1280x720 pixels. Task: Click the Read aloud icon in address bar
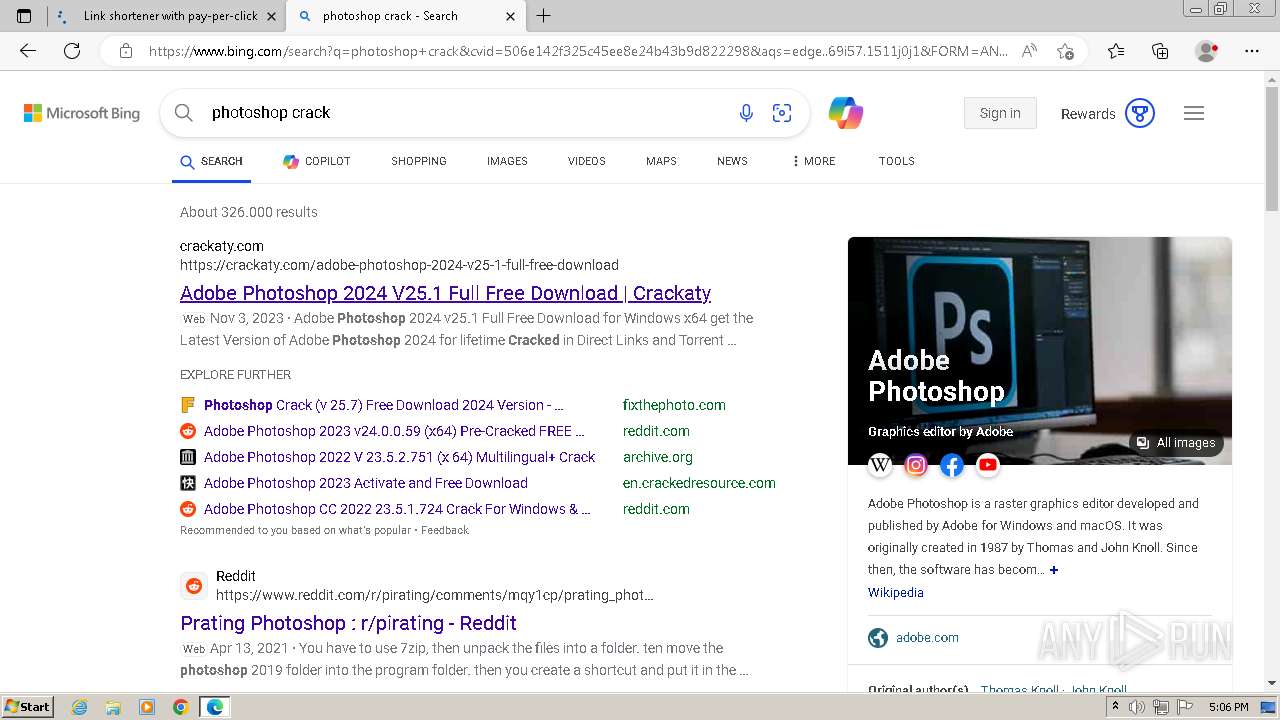tap(1029, 51)
